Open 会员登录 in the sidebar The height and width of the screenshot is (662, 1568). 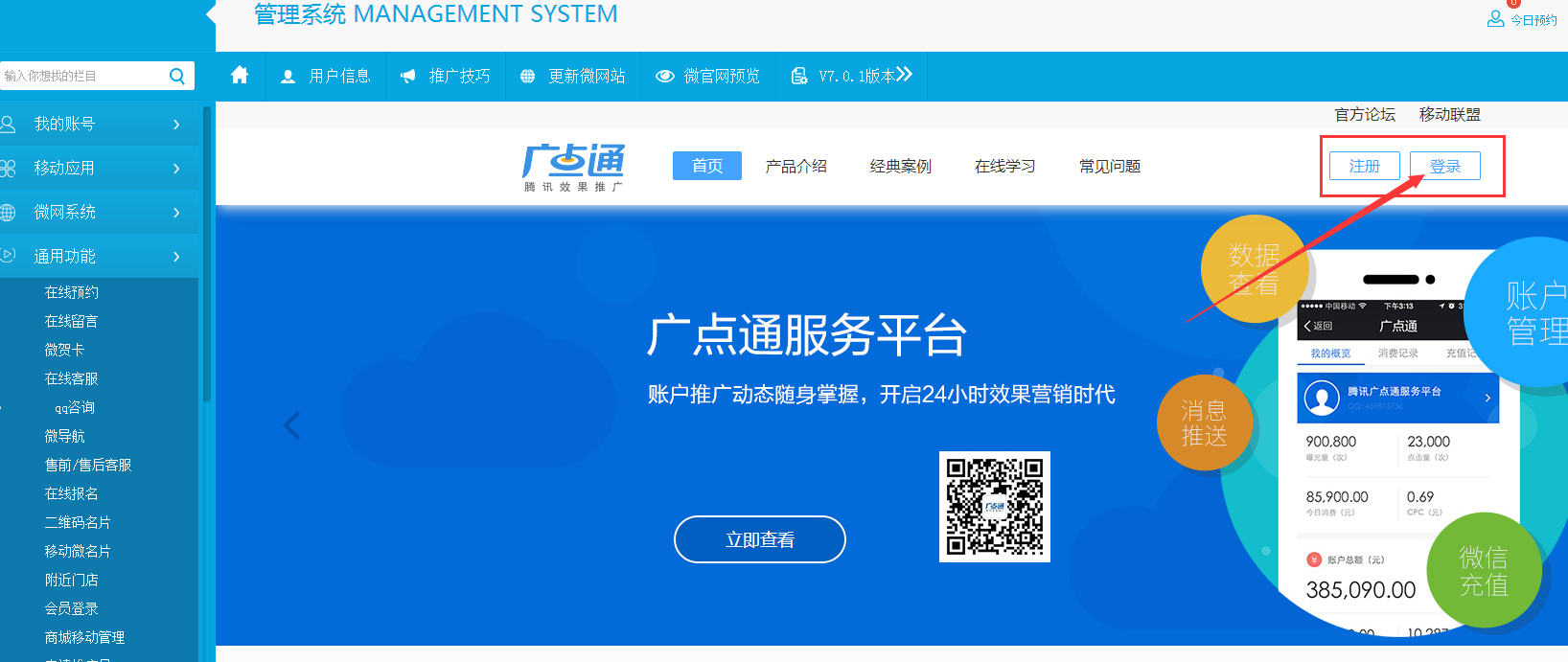[x=72, y=608]
